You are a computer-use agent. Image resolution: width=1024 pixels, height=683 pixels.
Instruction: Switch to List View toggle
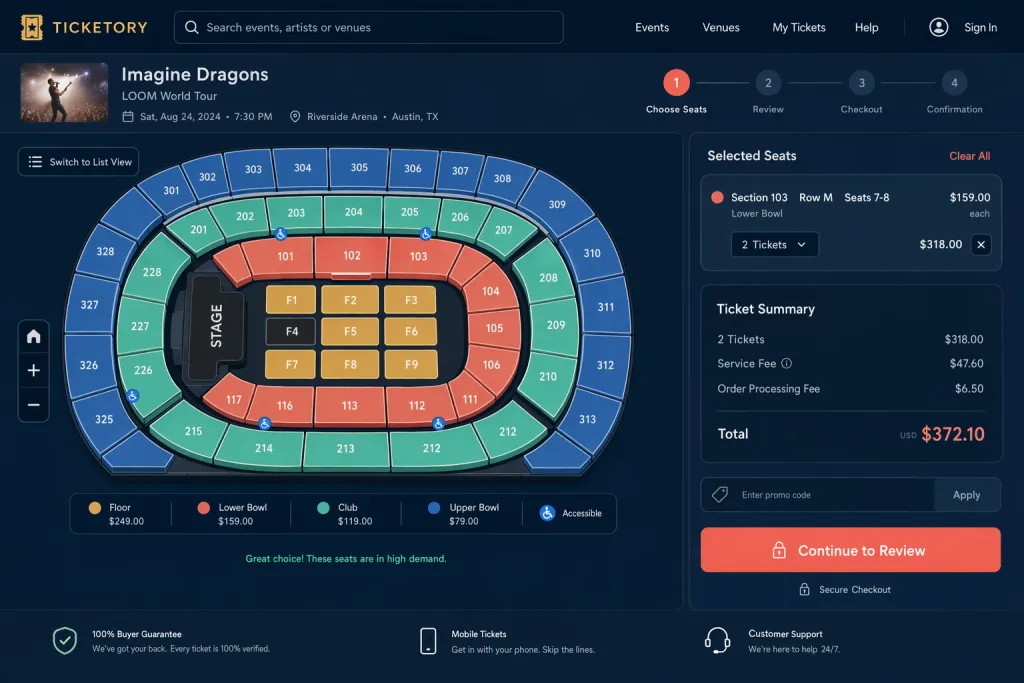click(x=78, y=162)
